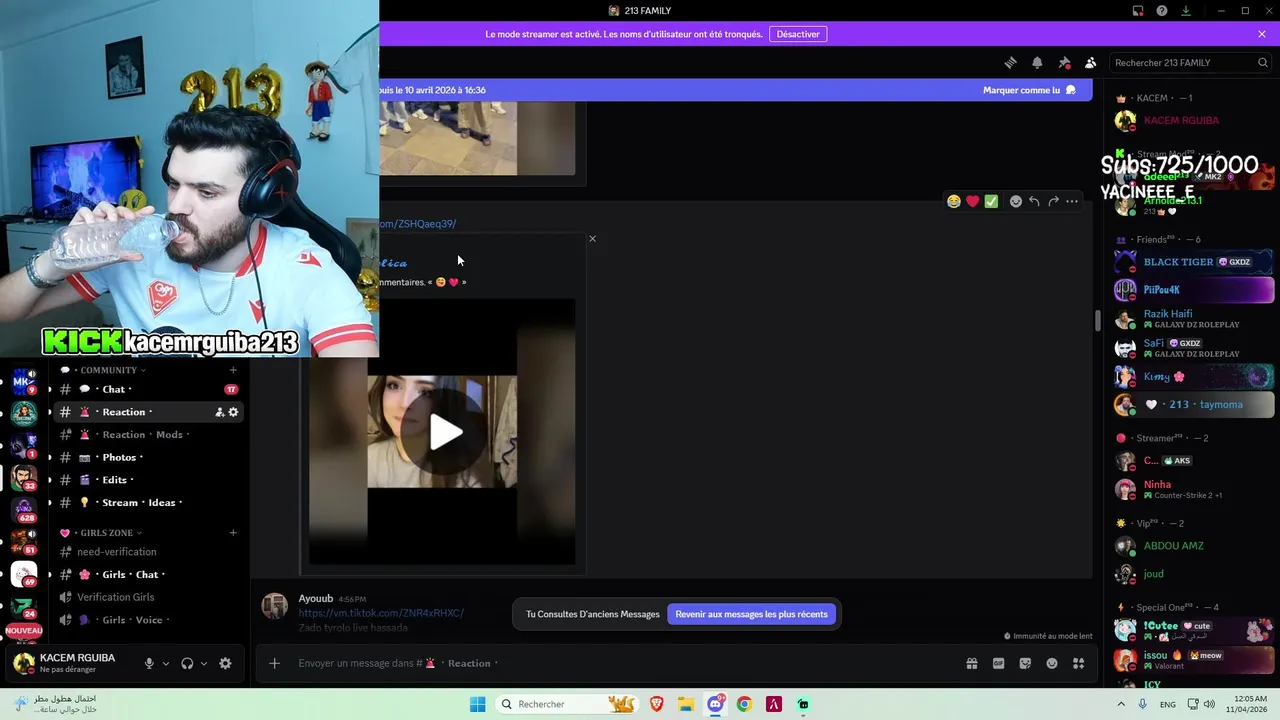This screenshot has width=1280, height=720.
Task: Open Ayouub's vm.tiktok.com link
Action: coord(381,613)
